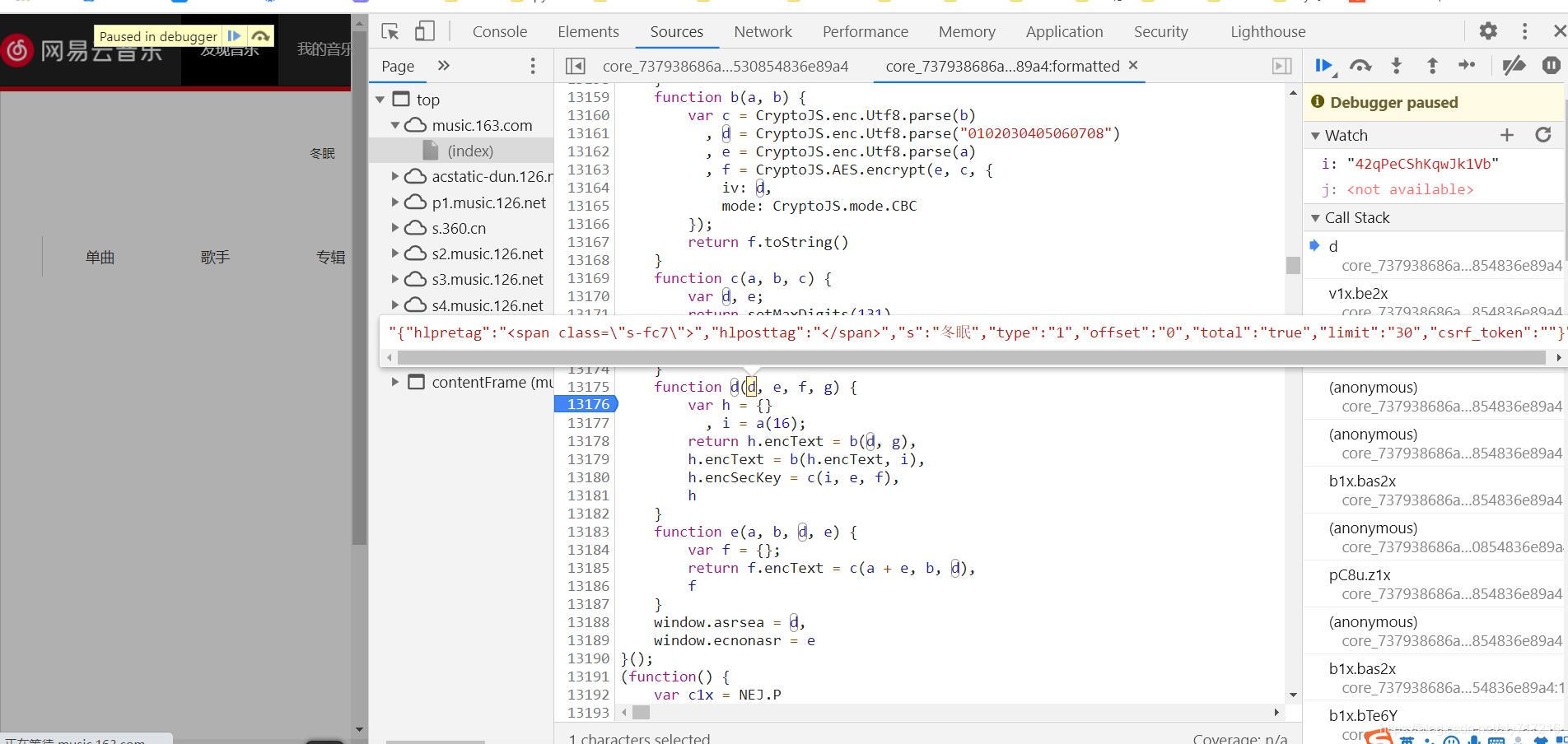Collapse the top frame tree node
This screenshot has width=1568, height=744.
pyautogui.click(x=380, y=100)
